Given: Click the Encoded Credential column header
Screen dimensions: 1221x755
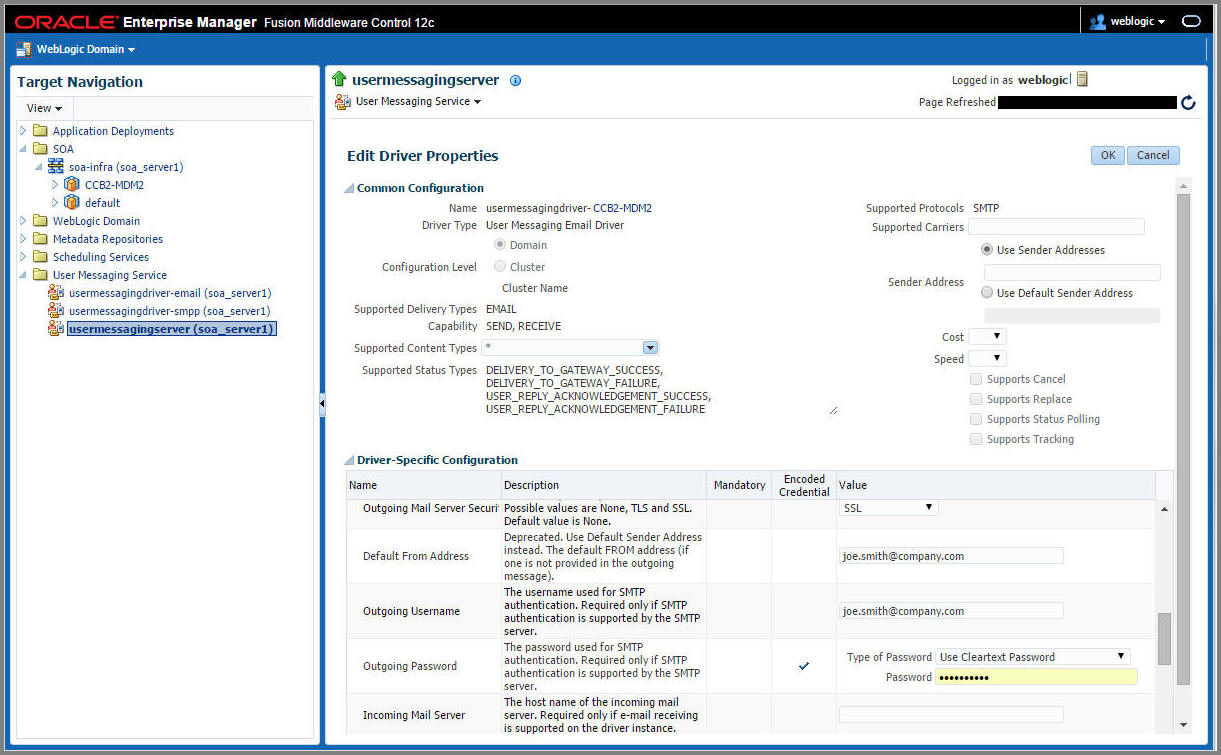Looking at the screenshot, I should coord(804,485).
